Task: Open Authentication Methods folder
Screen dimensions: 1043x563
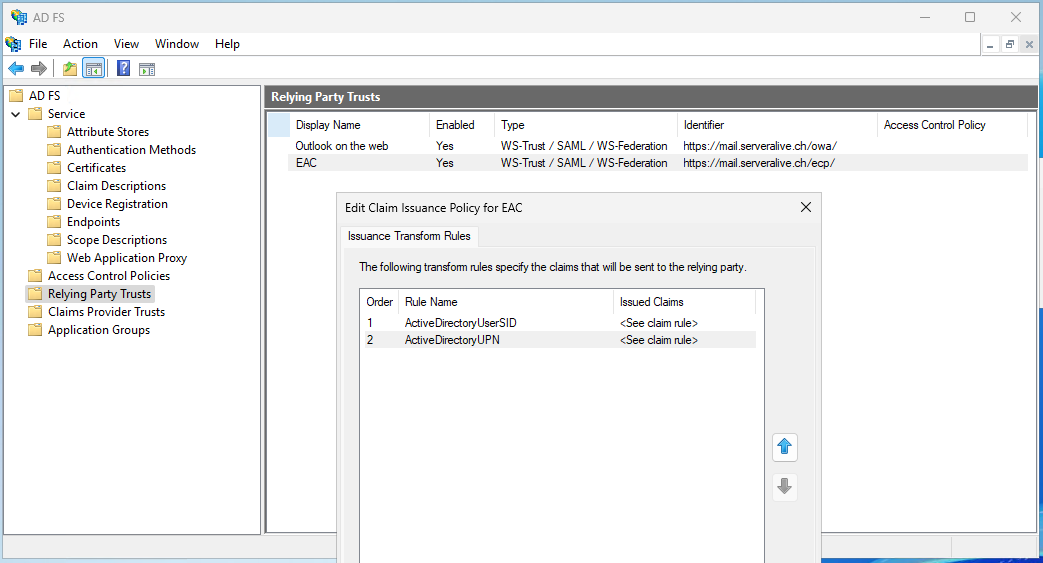Action: (132, 150)
